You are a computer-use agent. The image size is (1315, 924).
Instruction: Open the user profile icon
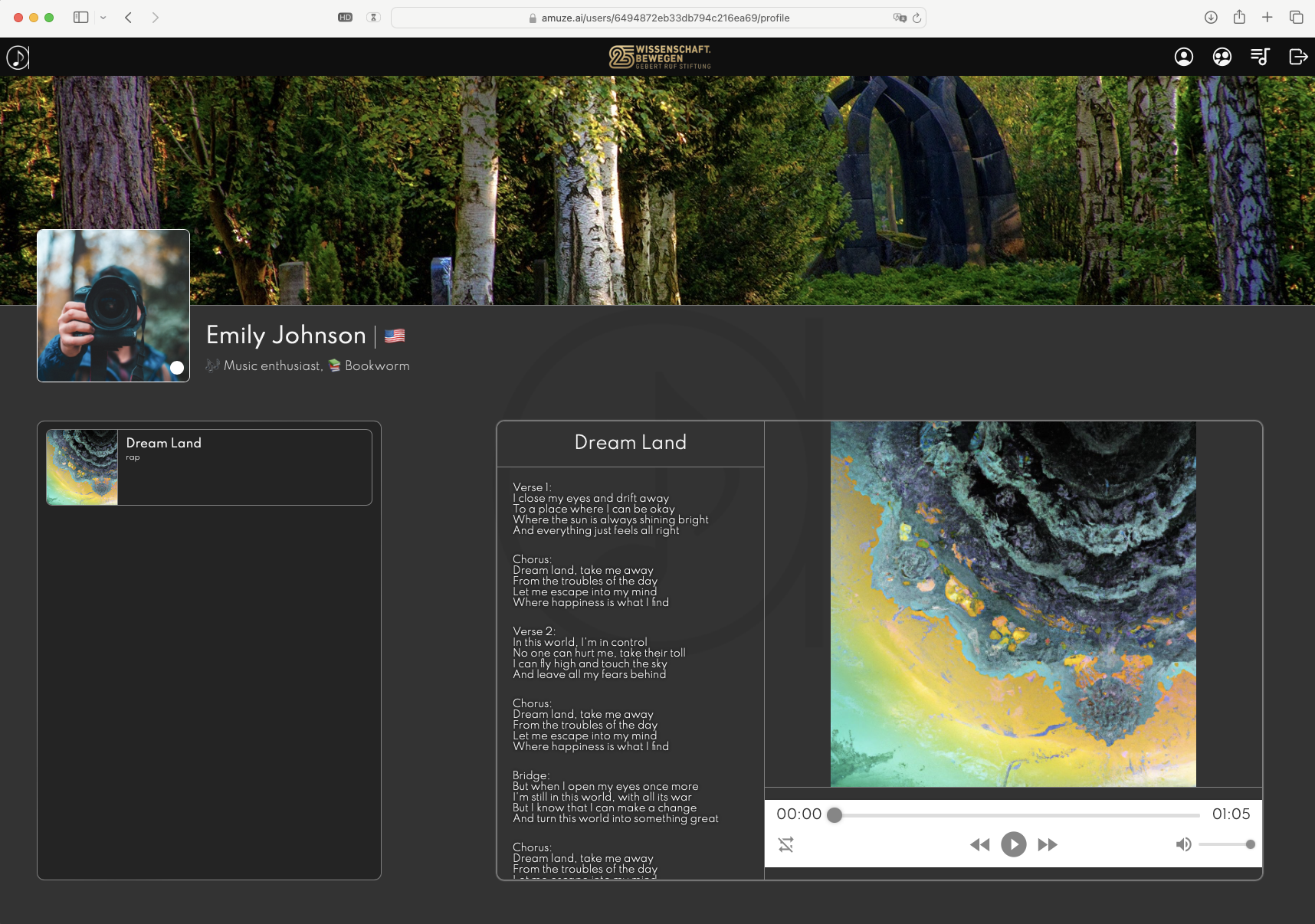1184,57
